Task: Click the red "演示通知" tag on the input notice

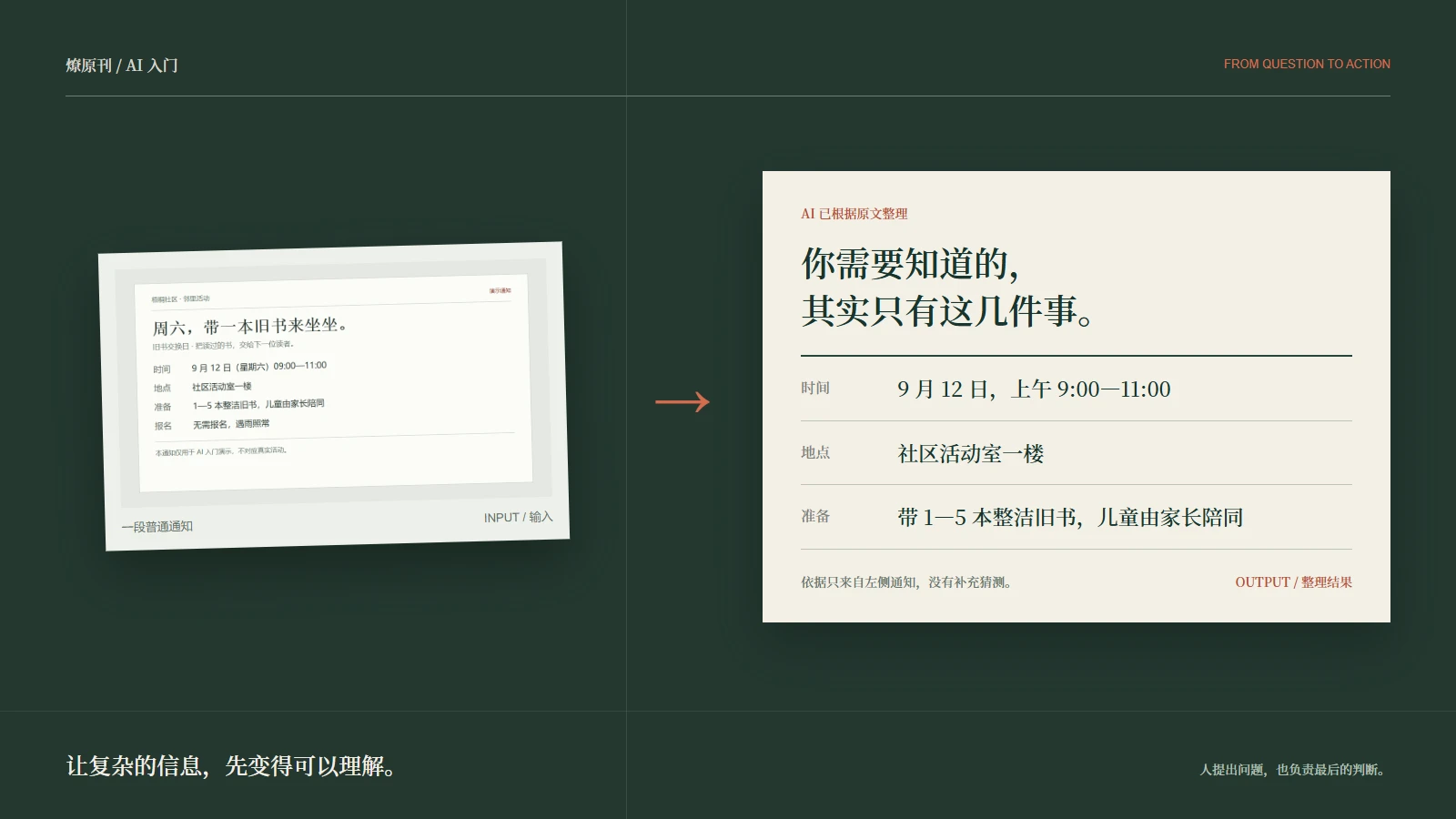Action: click(500, 291)
